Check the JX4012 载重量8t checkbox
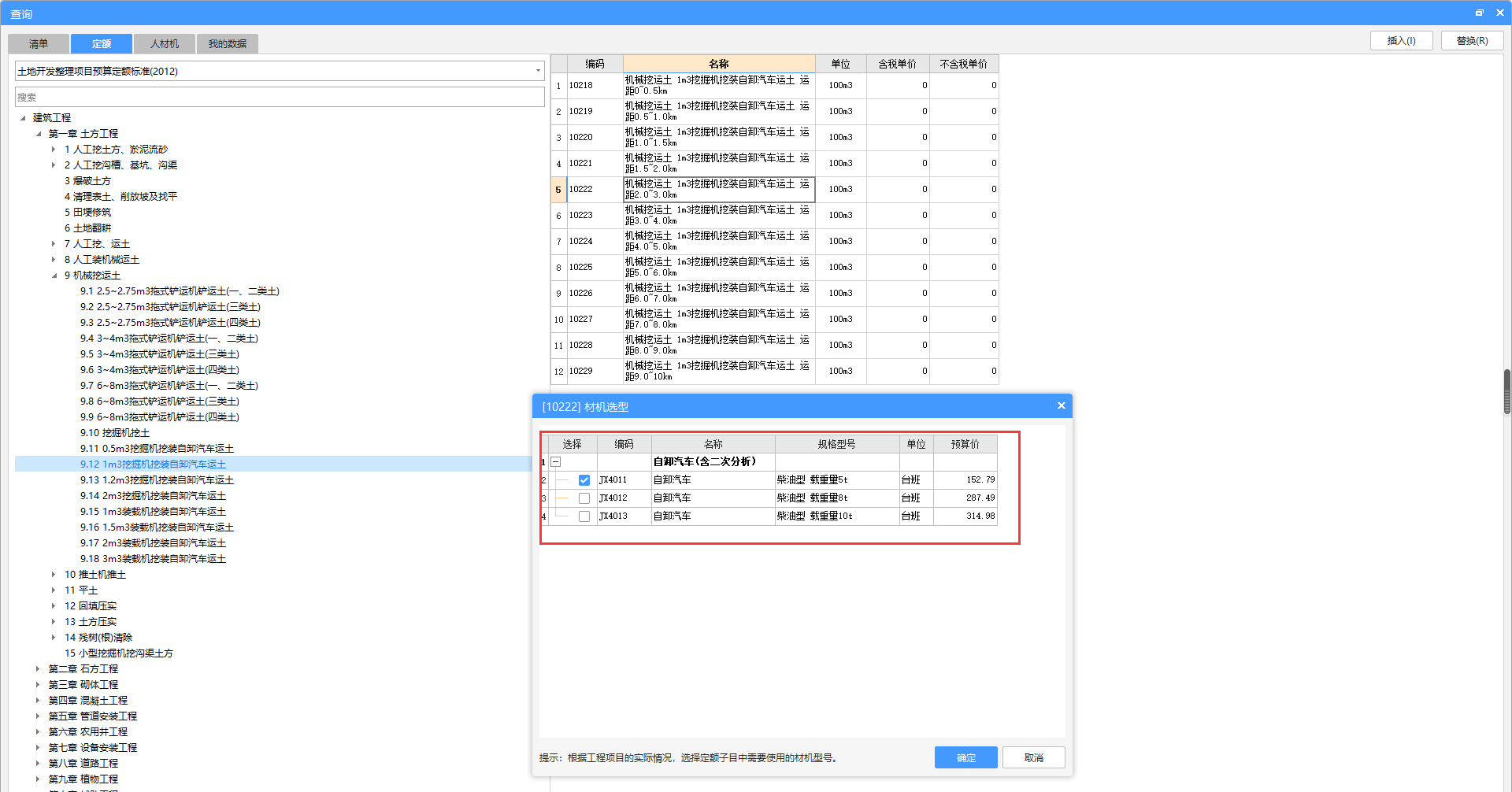 584,498
